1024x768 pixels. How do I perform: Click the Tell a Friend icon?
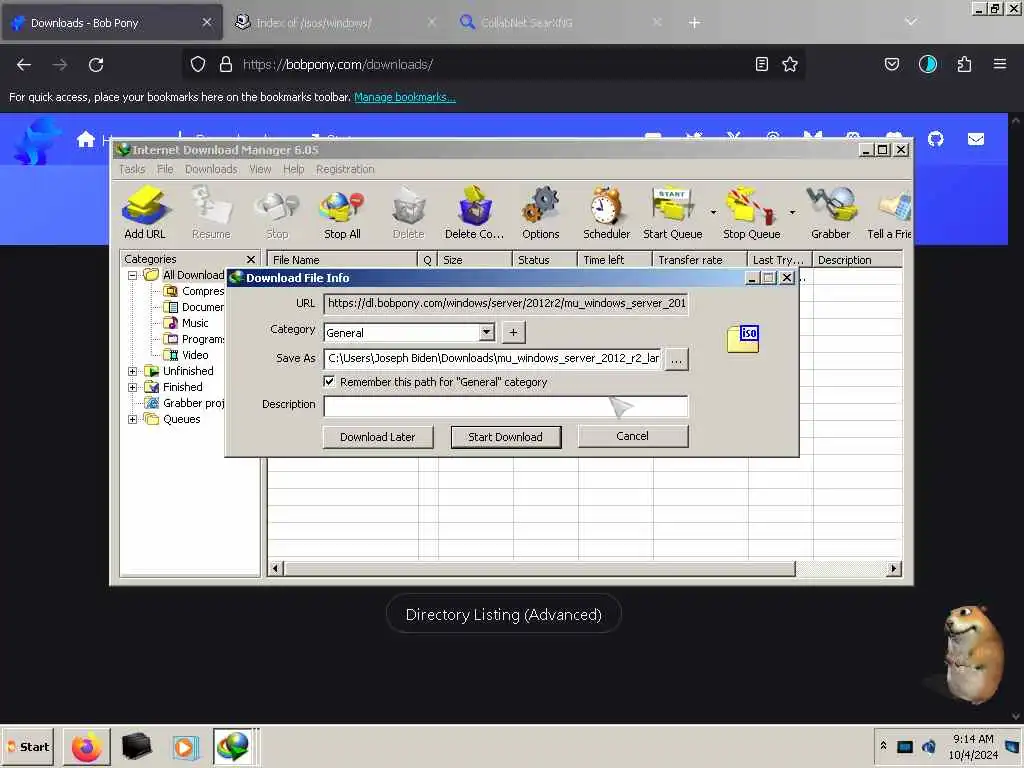(x=889, y=212)
